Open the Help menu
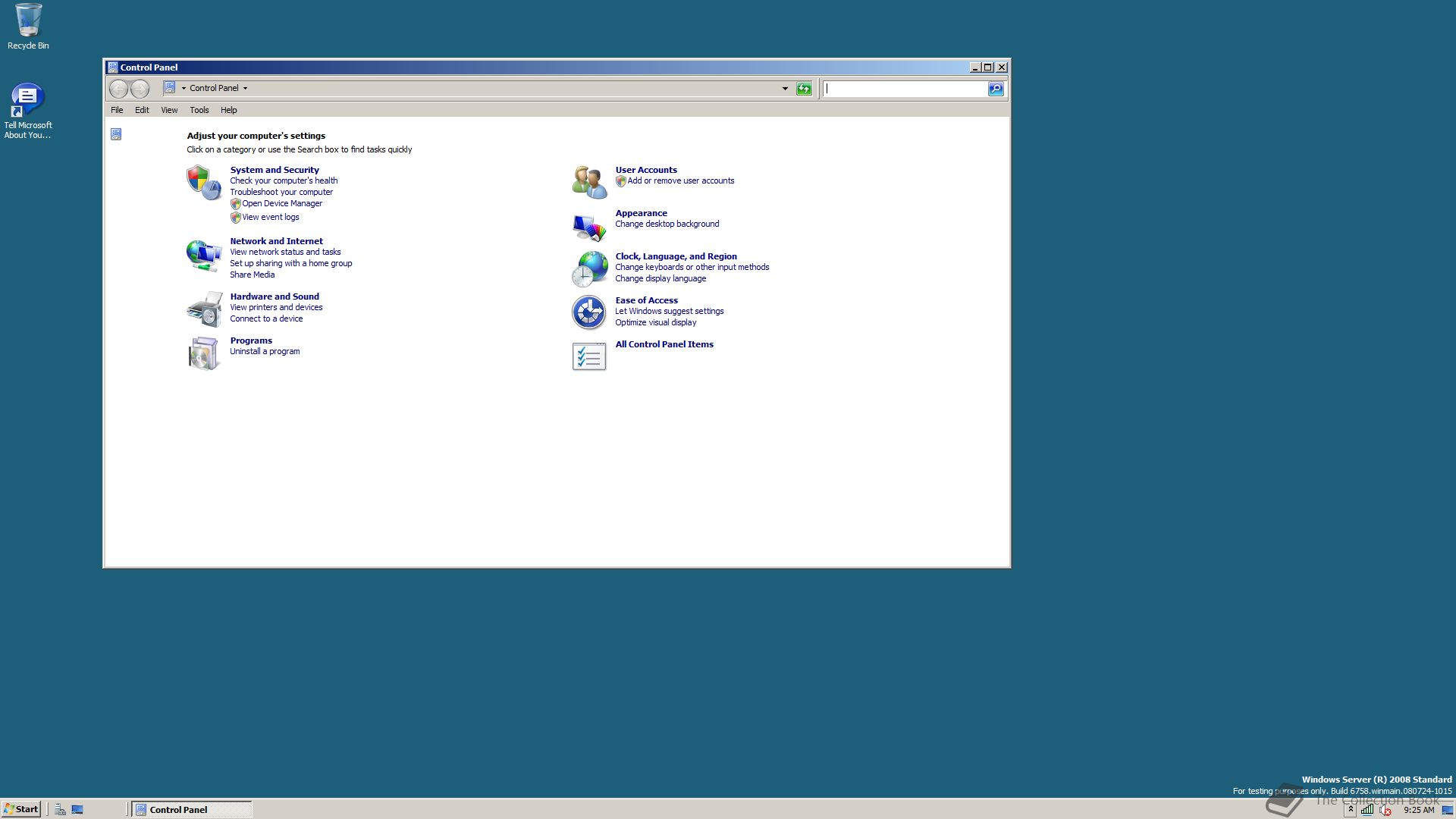This screenshot has width=1456, height=819. tap(228, 110)
